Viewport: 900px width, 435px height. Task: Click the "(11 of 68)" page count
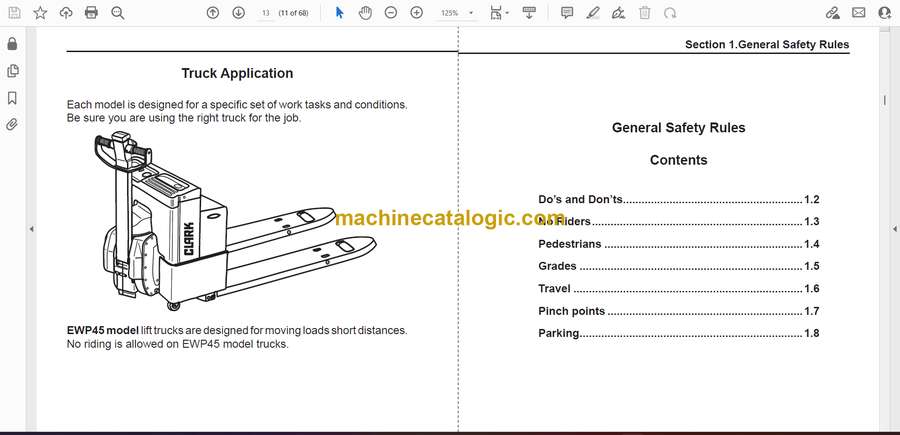click(x=293, y=13)
